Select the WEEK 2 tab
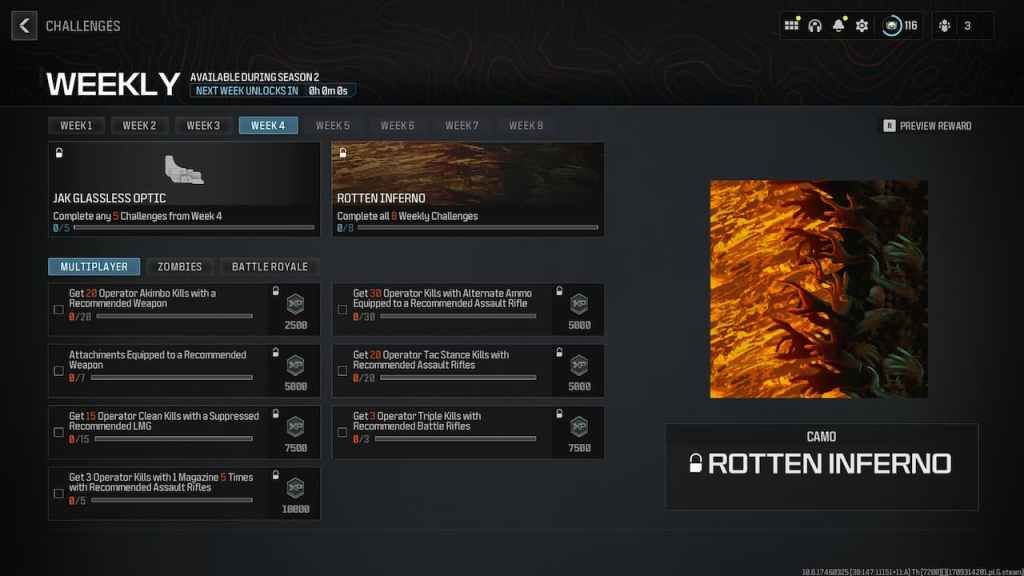Viewport: 1024px width, 576px height. click(x=139, y=125)
